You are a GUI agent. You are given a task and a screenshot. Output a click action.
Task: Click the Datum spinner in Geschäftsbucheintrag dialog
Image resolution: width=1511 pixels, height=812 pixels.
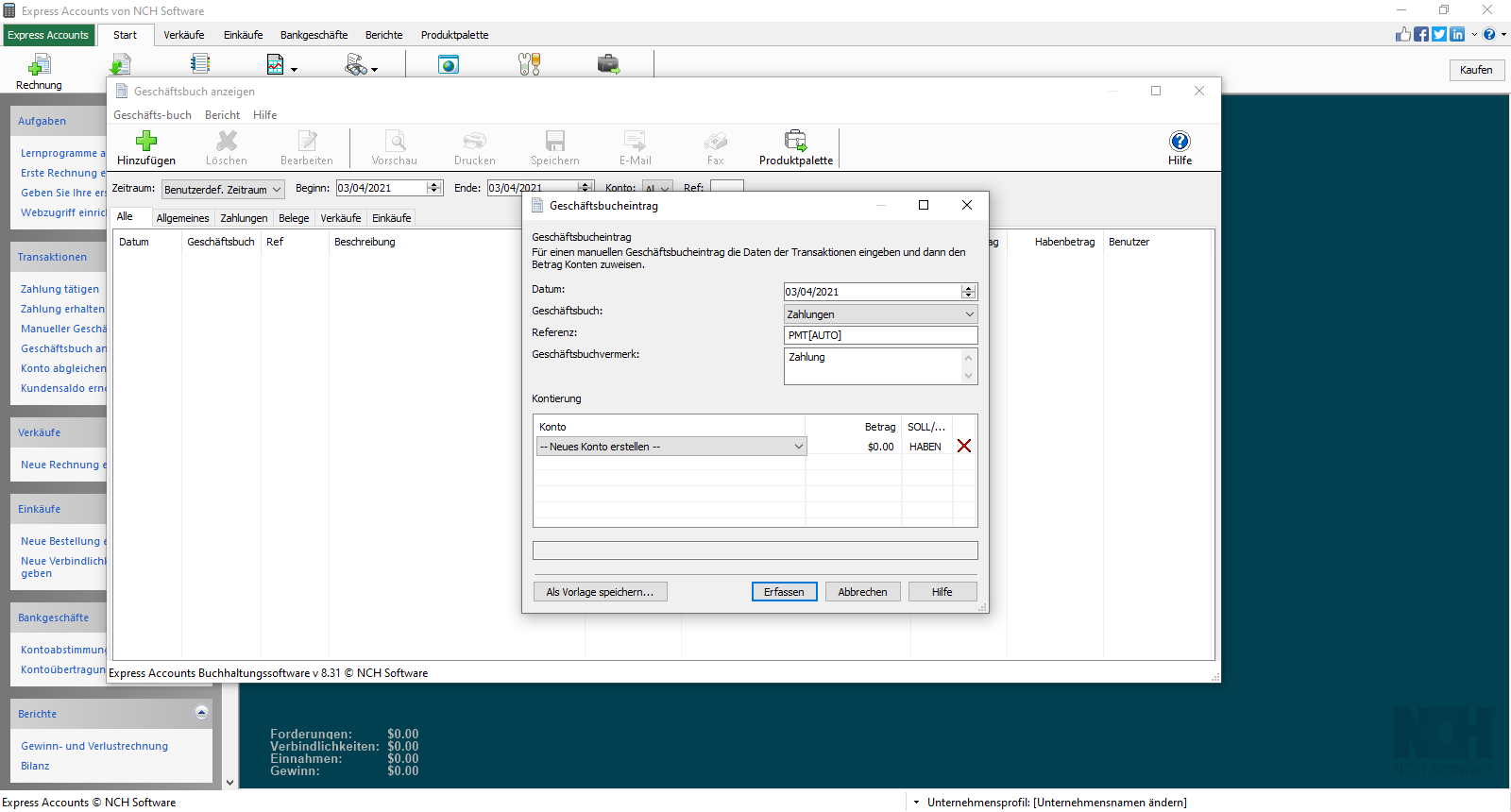pos(968,292)
